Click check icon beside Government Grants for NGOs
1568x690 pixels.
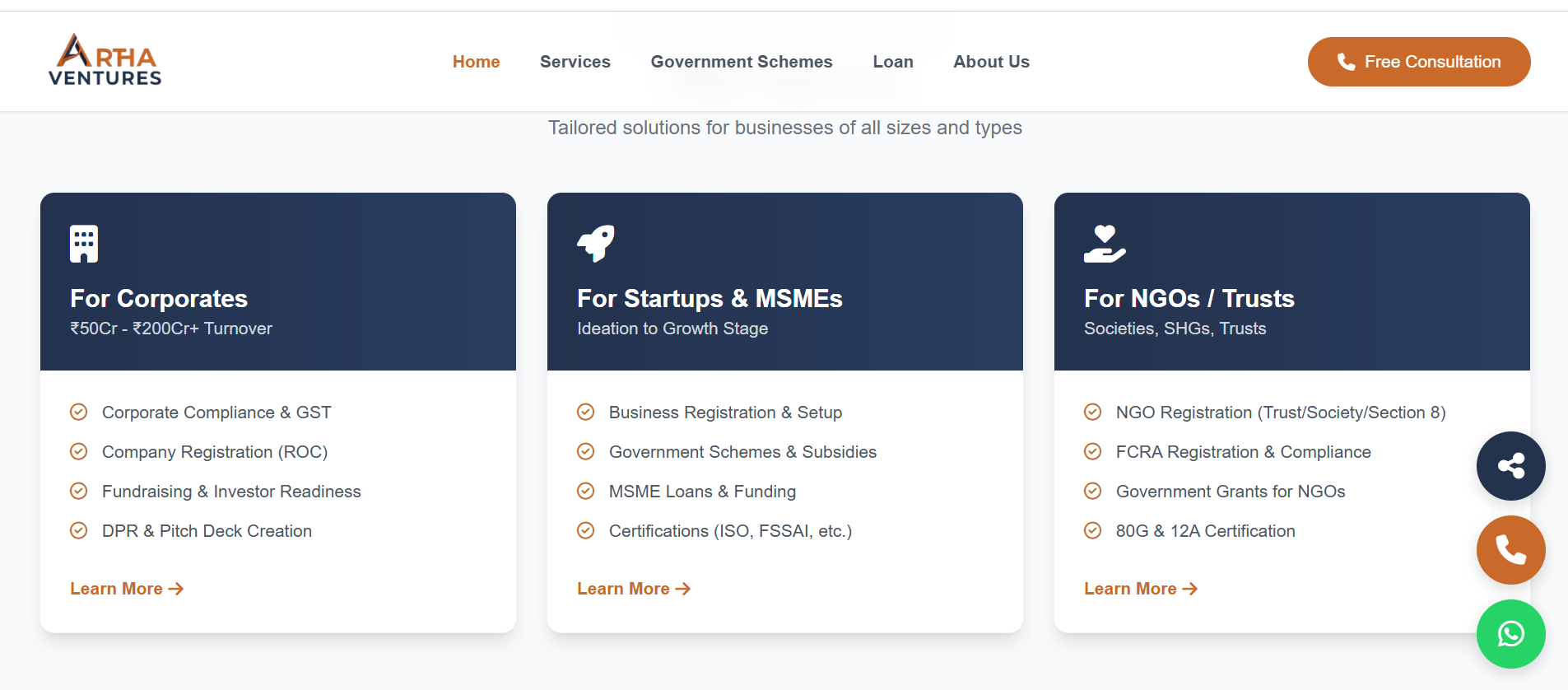coord(1093,491)
